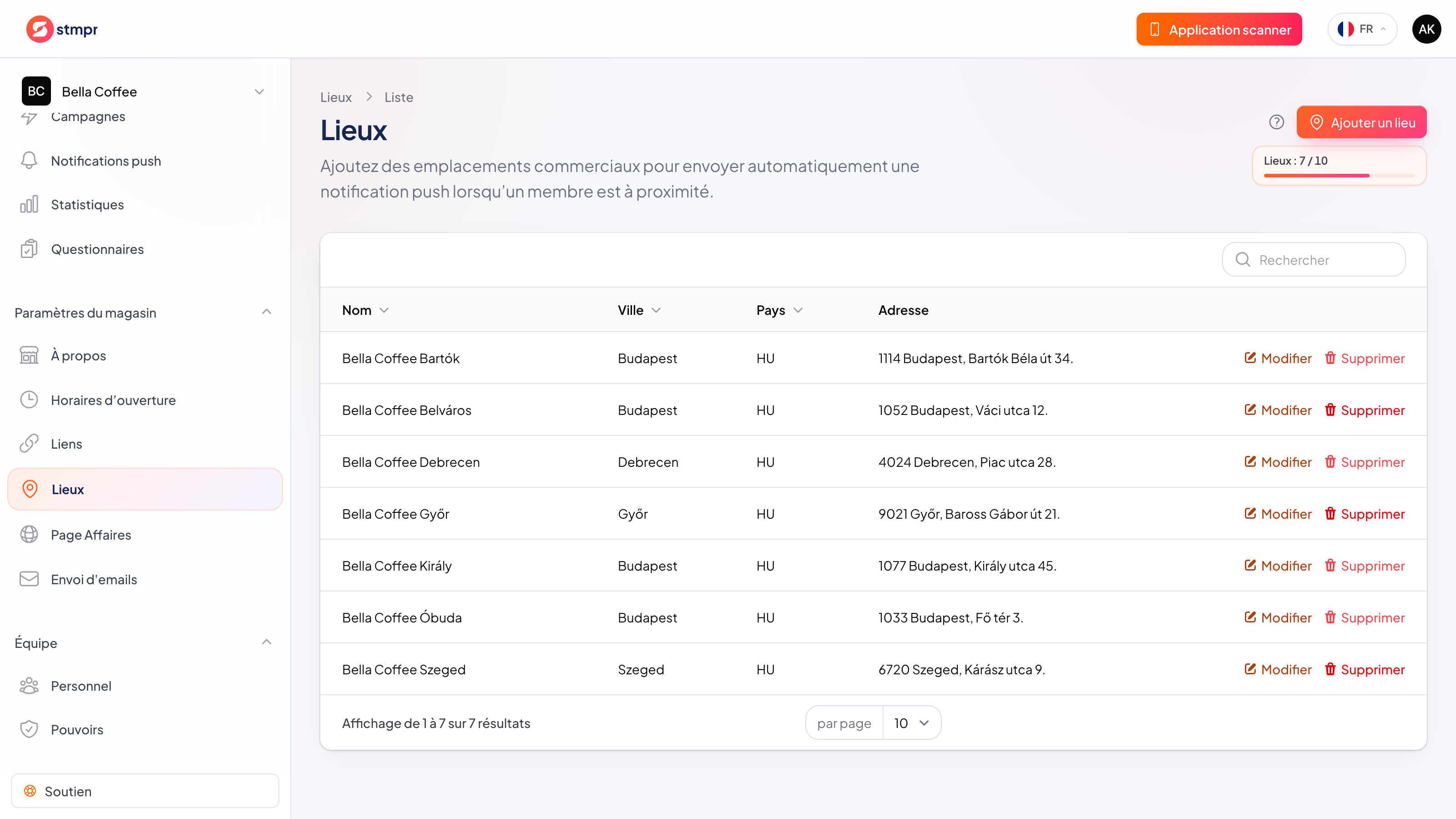The image size is (1456, 819).
Task: Click the Notifications push bell icon
Action: (29, 161)
